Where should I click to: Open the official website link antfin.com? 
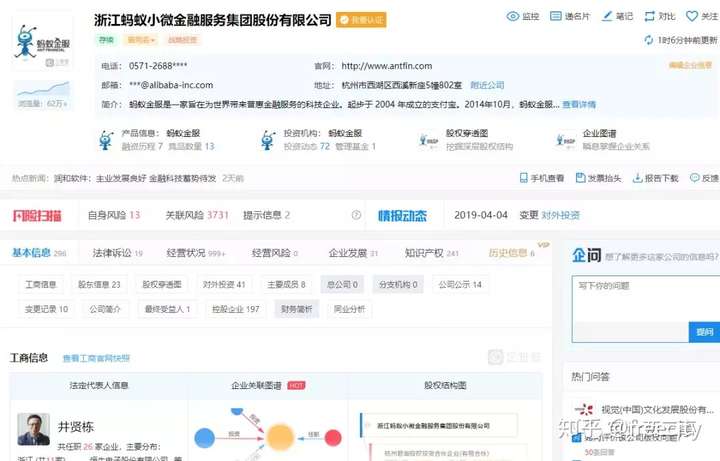pos(387,66)
